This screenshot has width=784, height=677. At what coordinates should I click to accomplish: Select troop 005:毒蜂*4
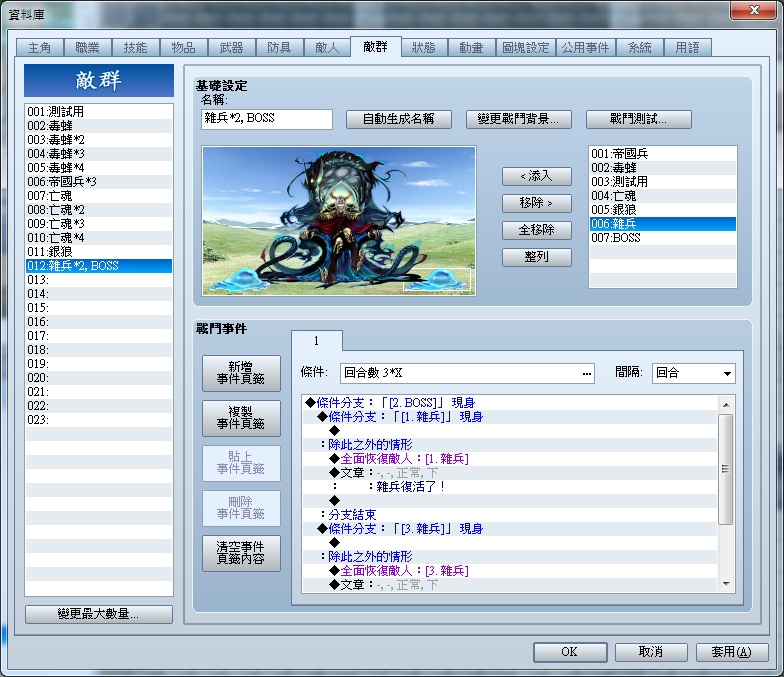(98, 168)
